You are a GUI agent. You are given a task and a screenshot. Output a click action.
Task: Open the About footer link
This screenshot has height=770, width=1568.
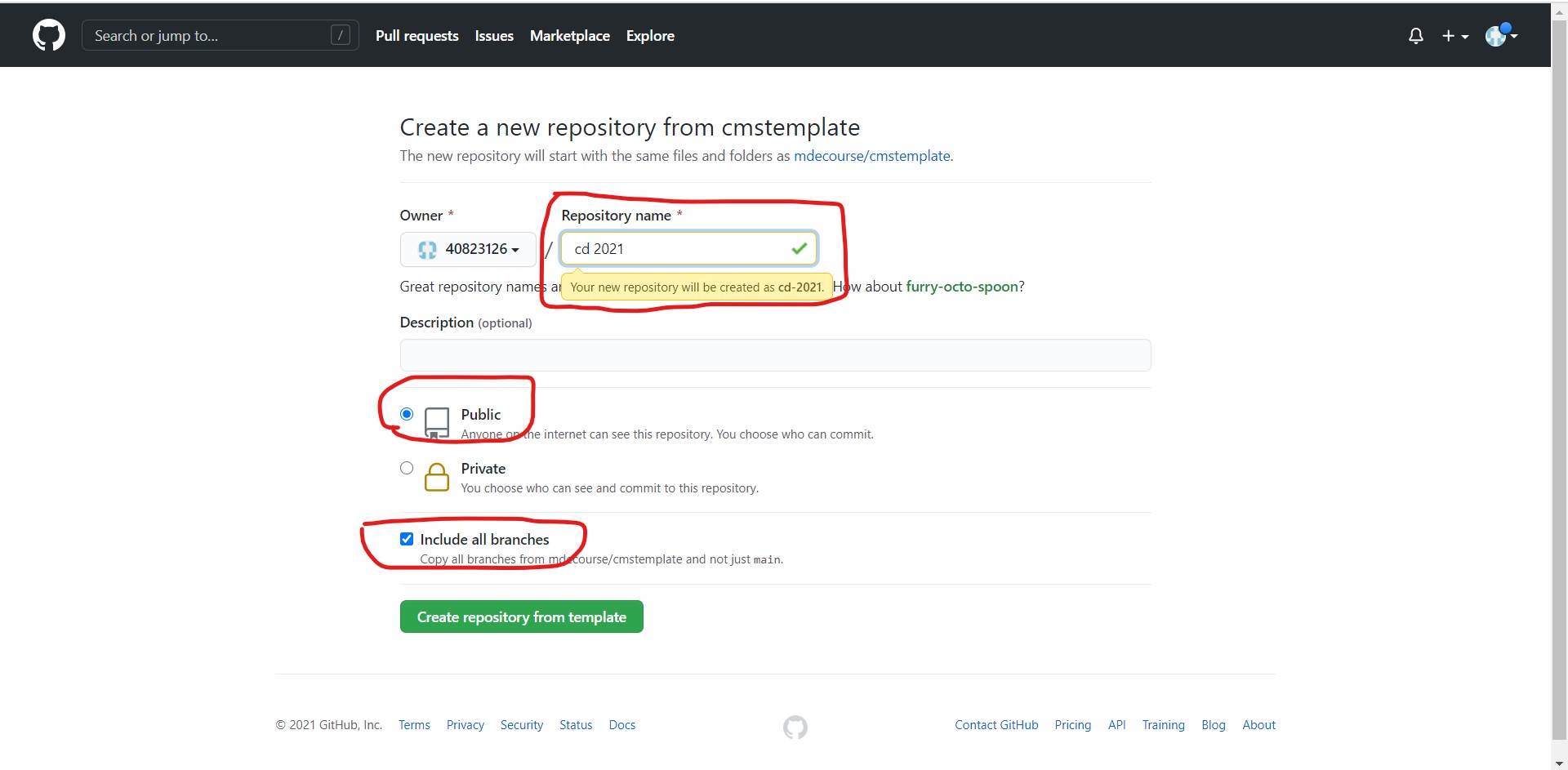[x=1258, y=725]
